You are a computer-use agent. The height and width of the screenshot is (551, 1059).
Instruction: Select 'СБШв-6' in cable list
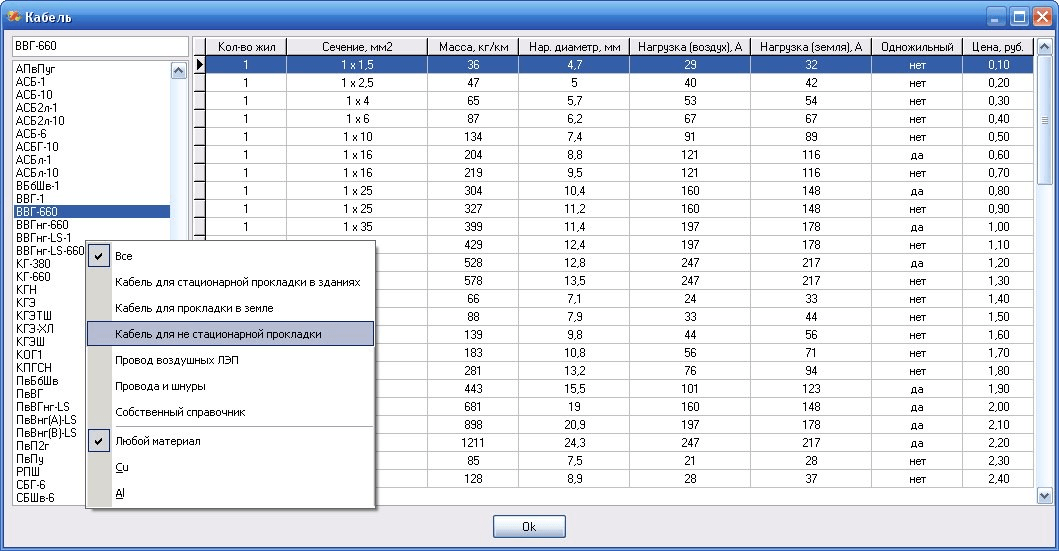tap(34, 498)
